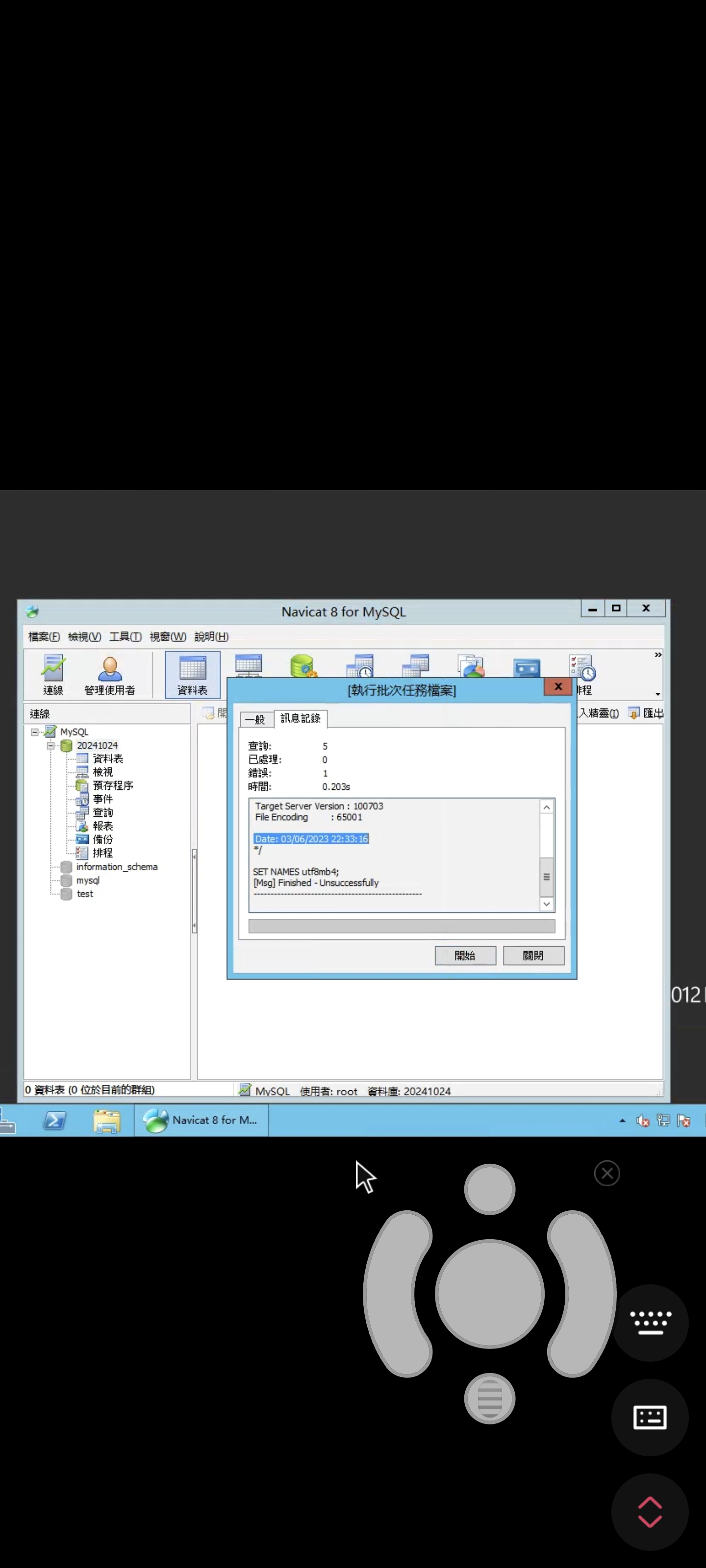Open the 視窗(W) menu
This screenshot has height=1568, width=706.
point(168,637)
